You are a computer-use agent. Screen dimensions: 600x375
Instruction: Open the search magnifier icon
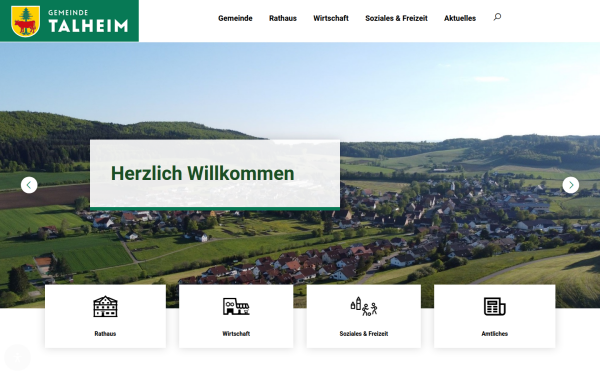coord(497,17)
